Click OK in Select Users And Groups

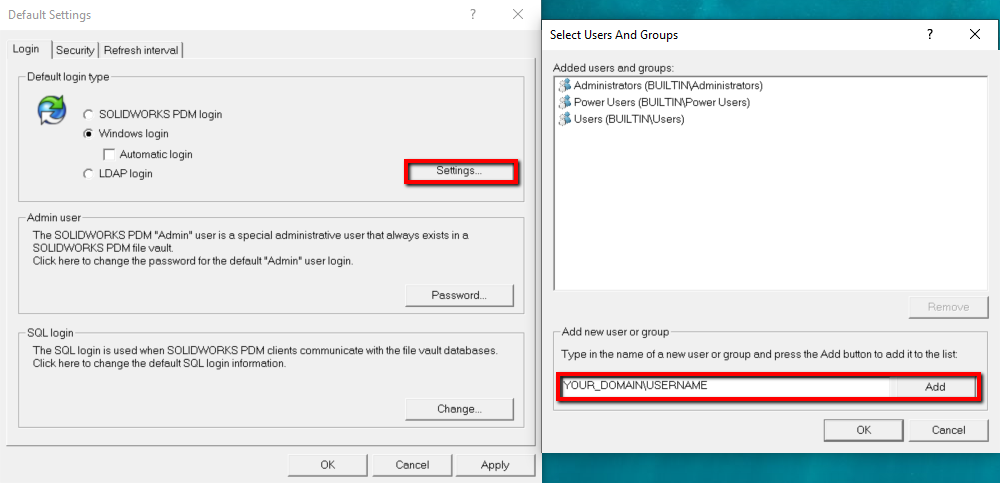click(864, 430)
